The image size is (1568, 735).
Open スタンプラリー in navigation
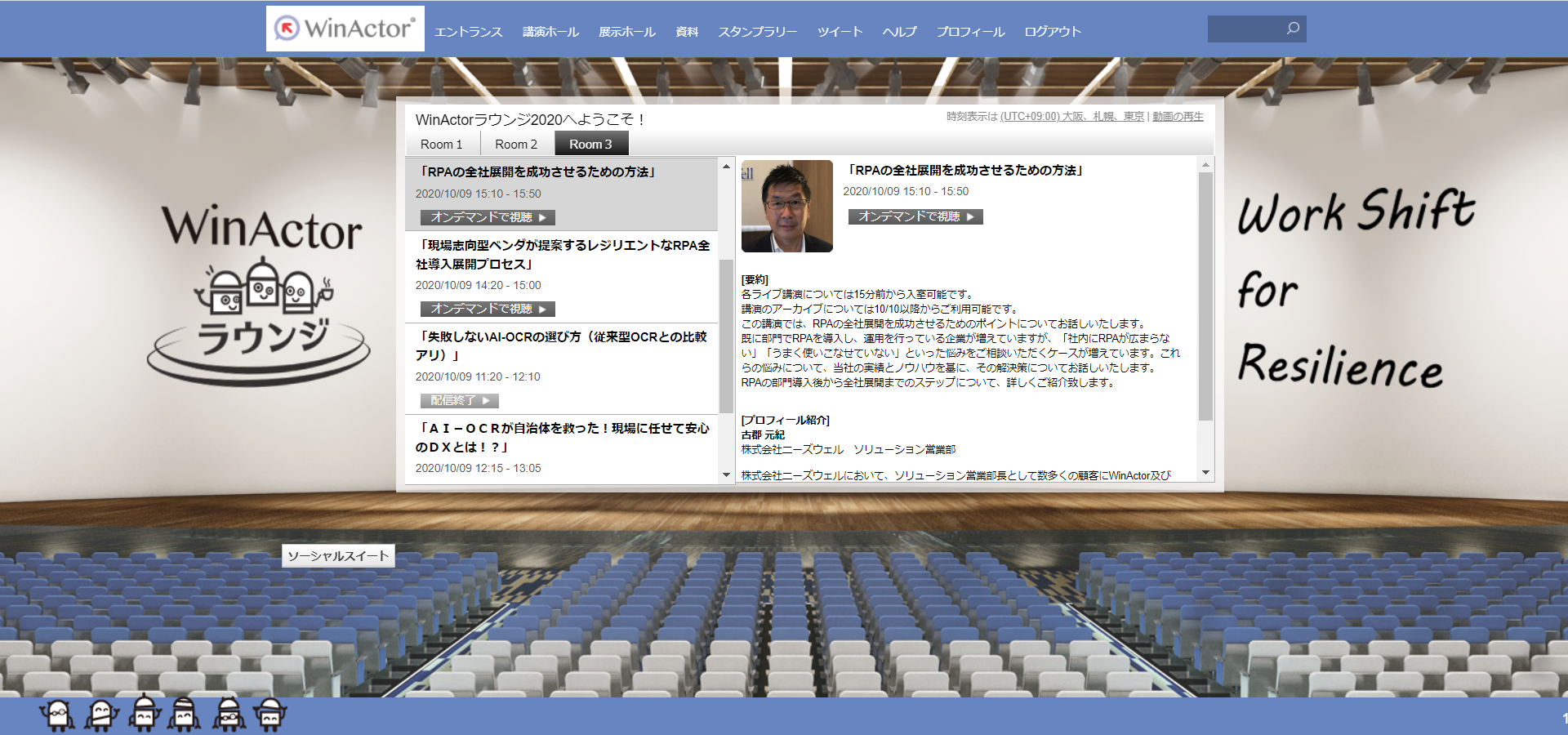758,32
